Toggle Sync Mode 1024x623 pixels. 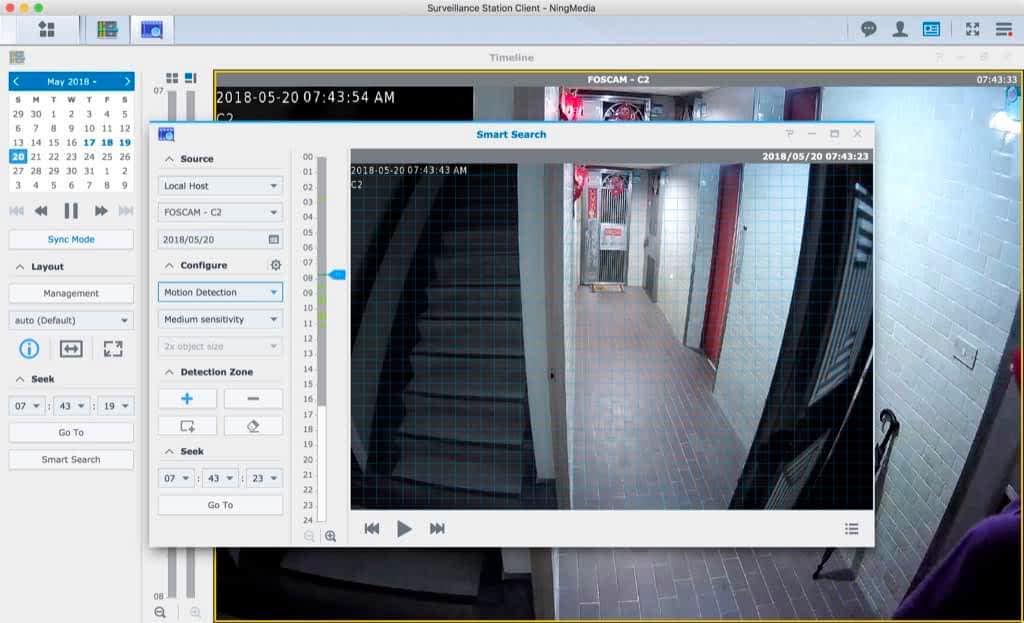click(71, 240)
